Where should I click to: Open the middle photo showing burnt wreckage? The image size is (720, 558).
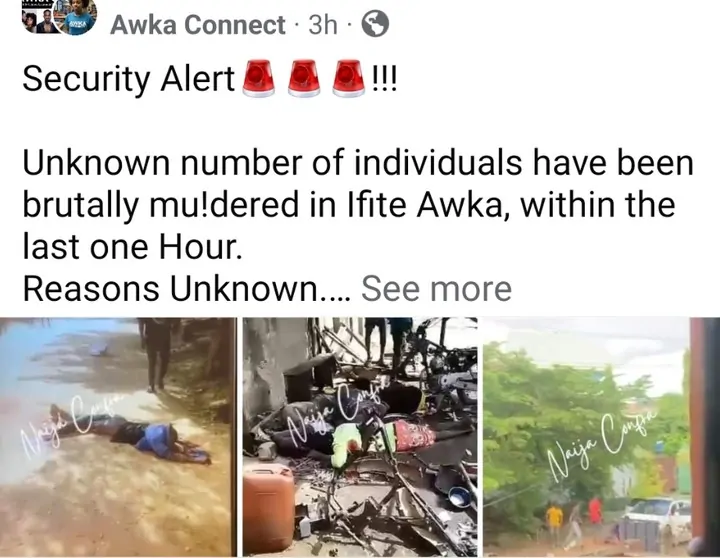360,437
